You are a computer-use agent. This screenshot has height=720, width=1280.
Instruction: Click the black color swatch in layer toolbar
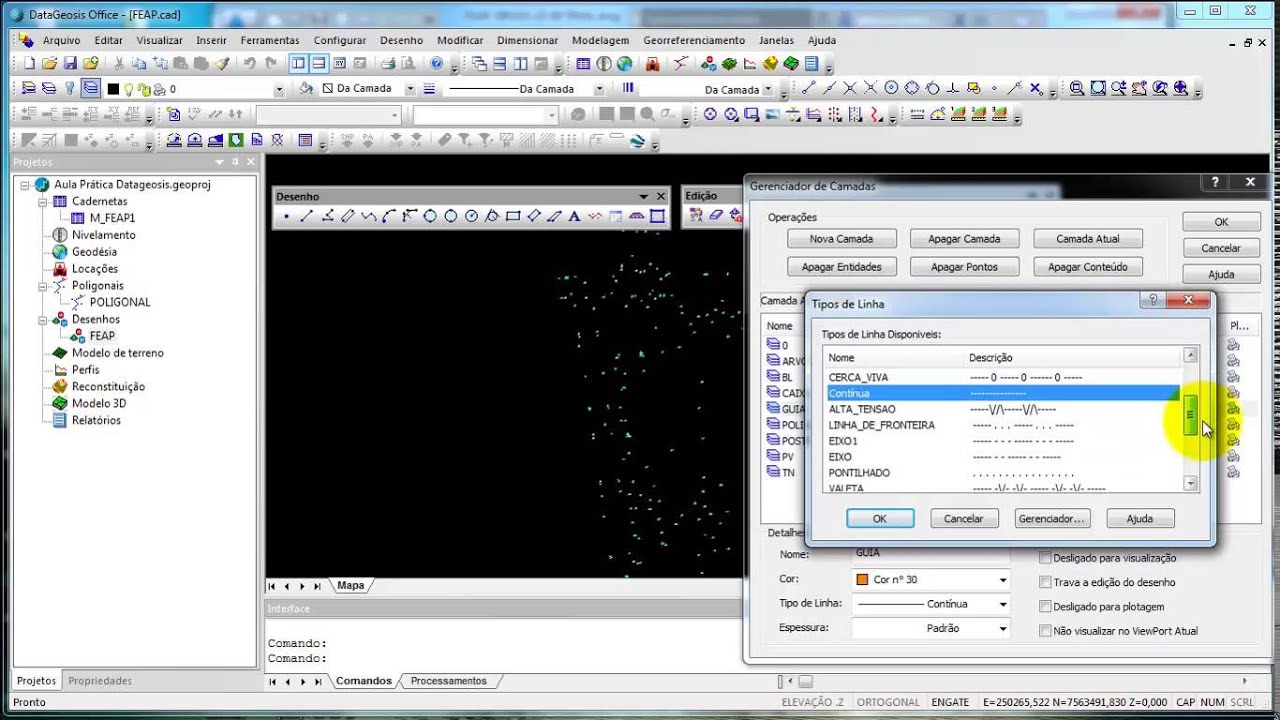point(113,89)
